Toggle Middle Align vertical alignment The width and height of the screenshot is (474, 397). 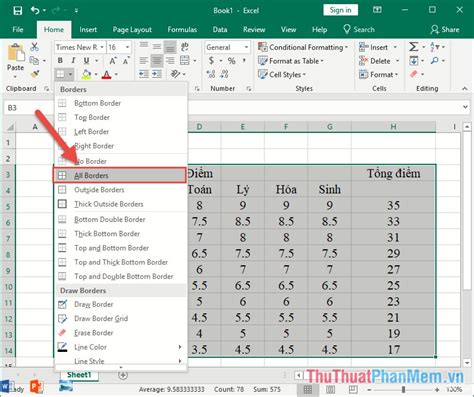(x=157, y=47)
